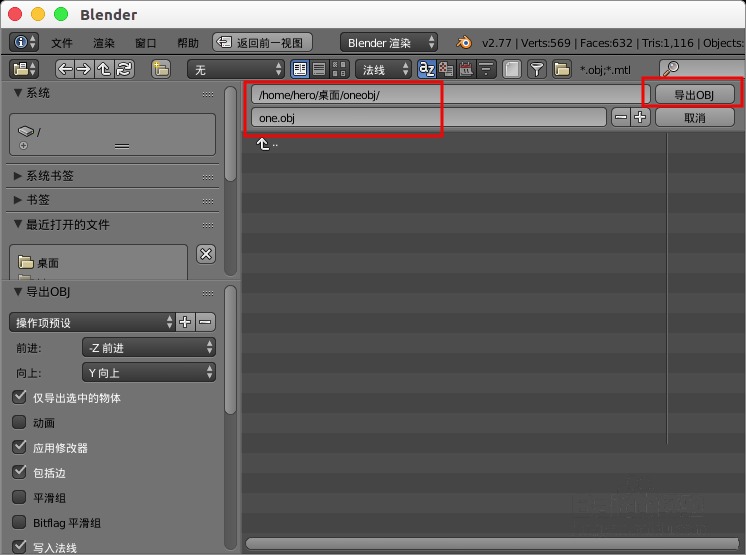Image resolution: width=746 pixels, height=555 pixels.
Task: Add an operator preset
Action: [185, 322]
